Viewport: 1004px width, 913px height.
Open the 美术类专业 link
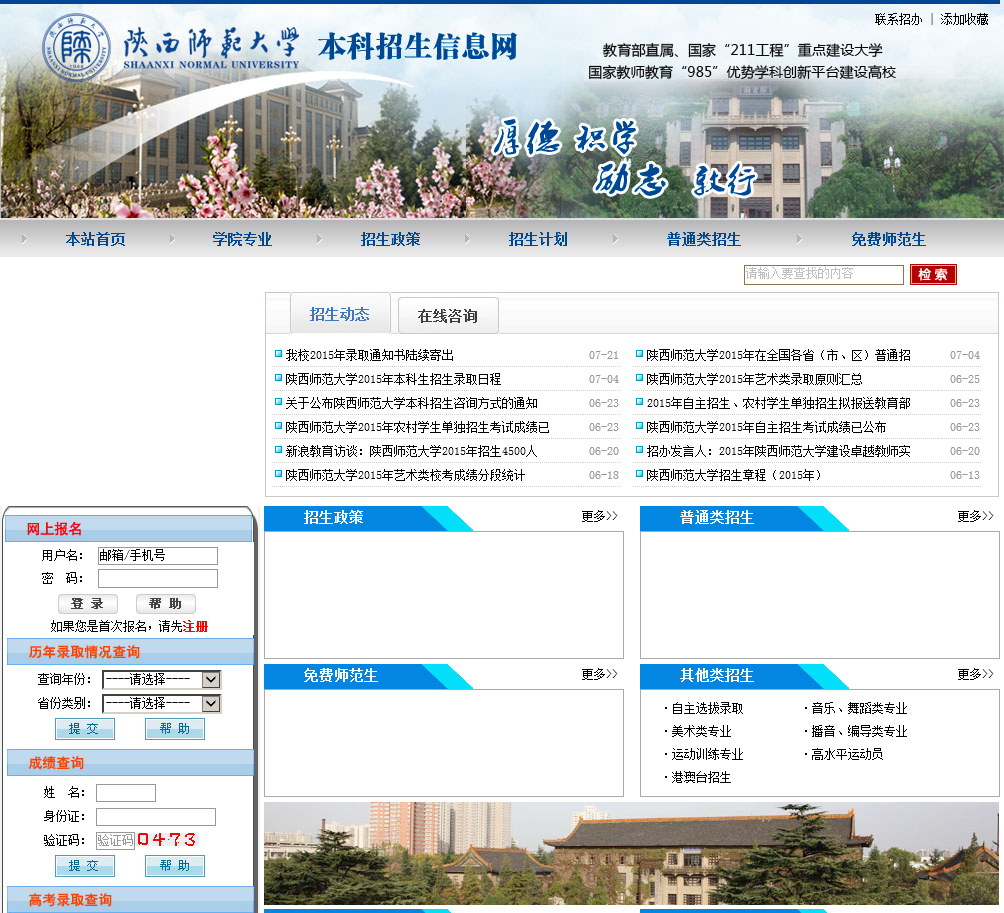(701, 732)
